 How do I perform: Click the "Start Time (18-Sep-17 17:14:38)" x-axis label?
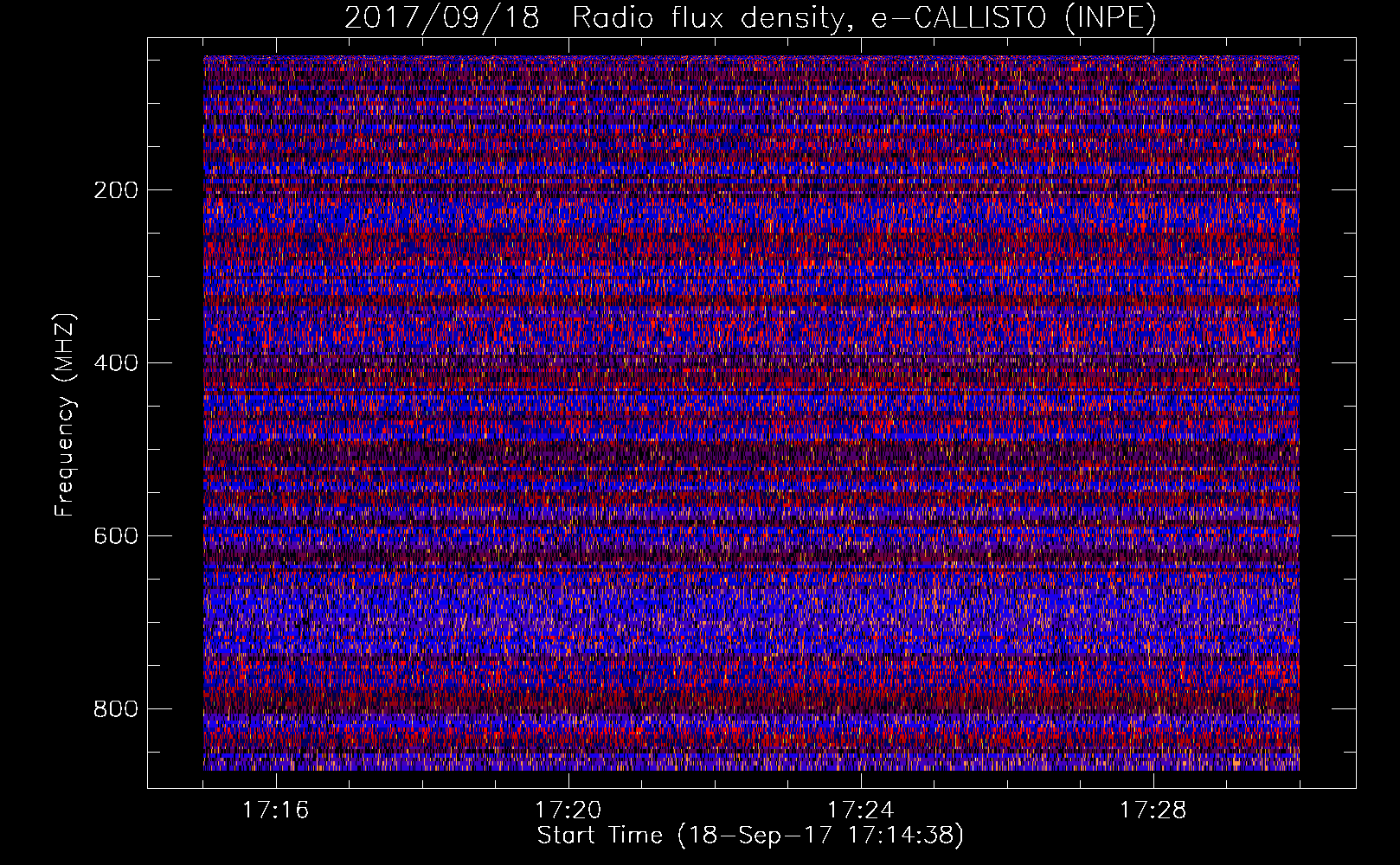point(750,836)
